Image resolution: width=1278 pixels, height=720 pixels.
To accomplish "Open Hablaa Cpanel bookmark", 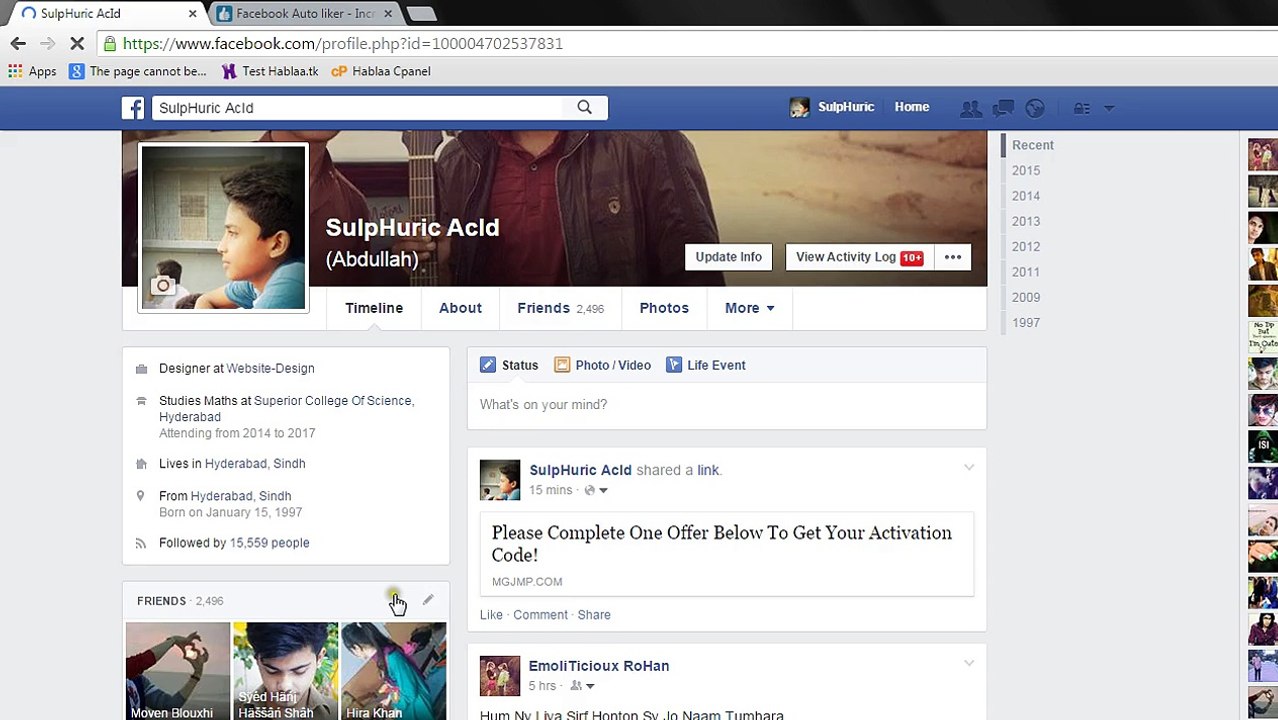I will pyautogui.click(x=381, y=71).
